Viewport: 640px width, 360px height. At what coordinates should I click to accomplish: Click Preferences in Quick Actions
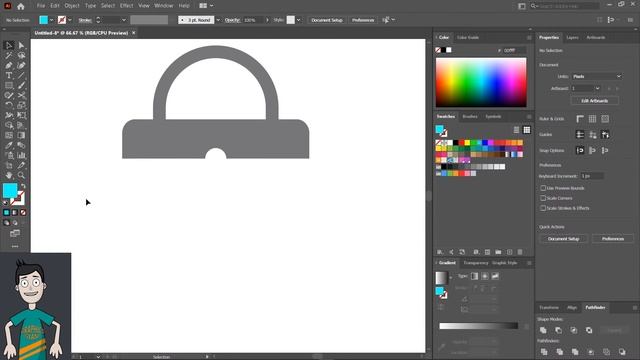613,239
